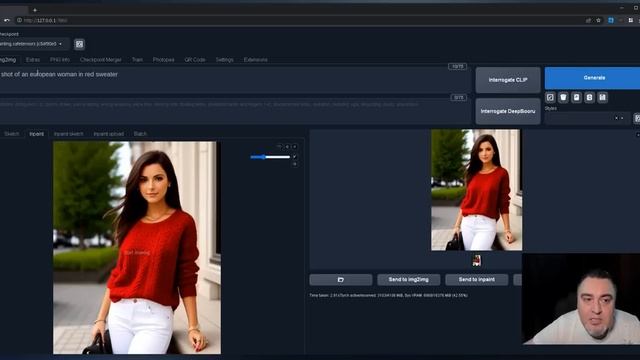Click the refresh checkpoint list icon
The width and height of the screenshot is (640, 360).
[79, 44]
